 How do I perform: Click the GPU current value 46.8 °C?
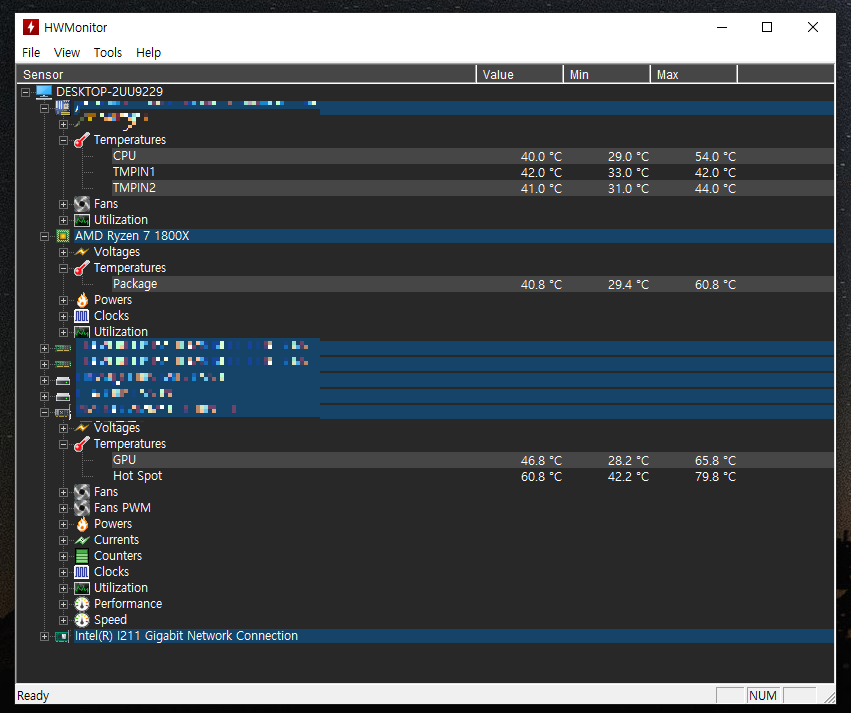click(541, 460)
